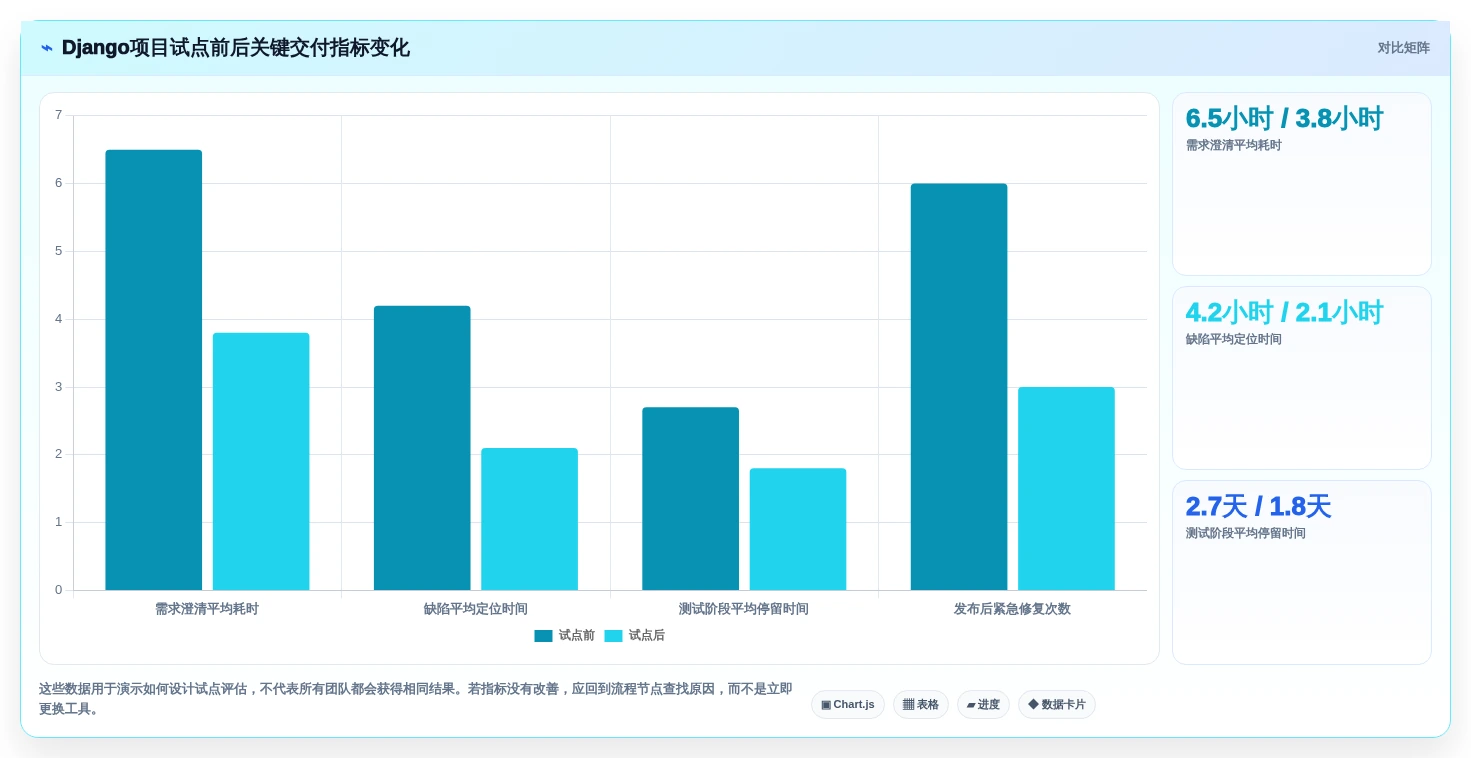Click the x-axis label 缺陷平均定位时间
This screenshot has width=1471, height=758.
[x=476, y=609]
